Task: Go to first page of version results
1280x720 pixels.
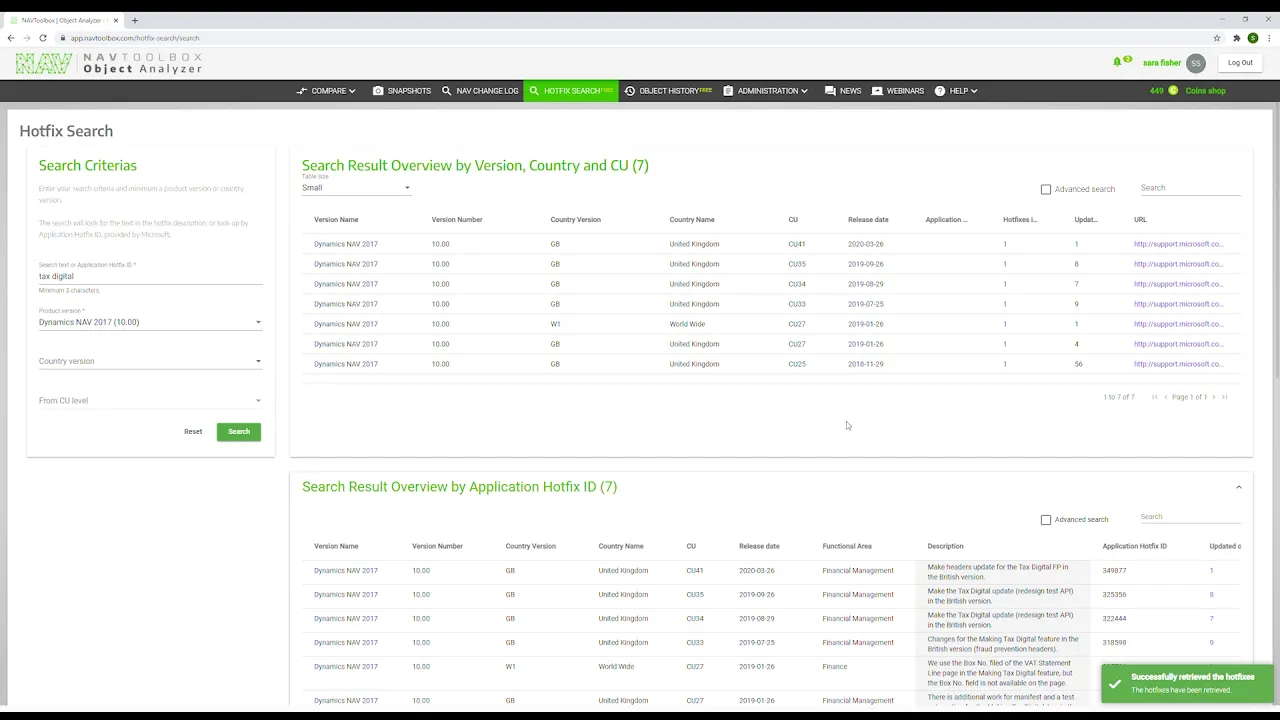Action: [x=1155, y=397]
